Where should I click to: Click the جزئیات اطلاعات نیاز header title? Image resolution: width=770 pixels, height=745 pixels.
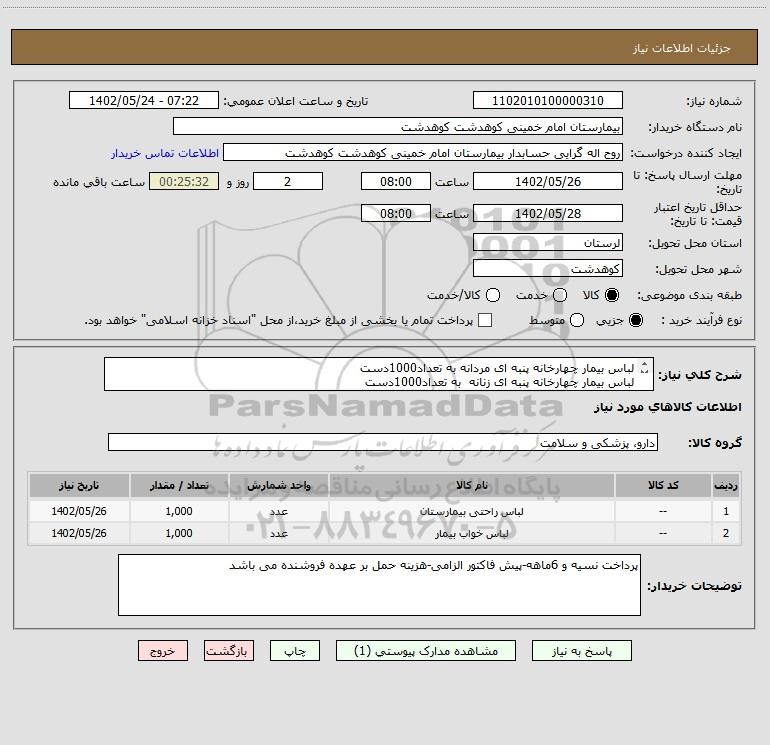682,48
